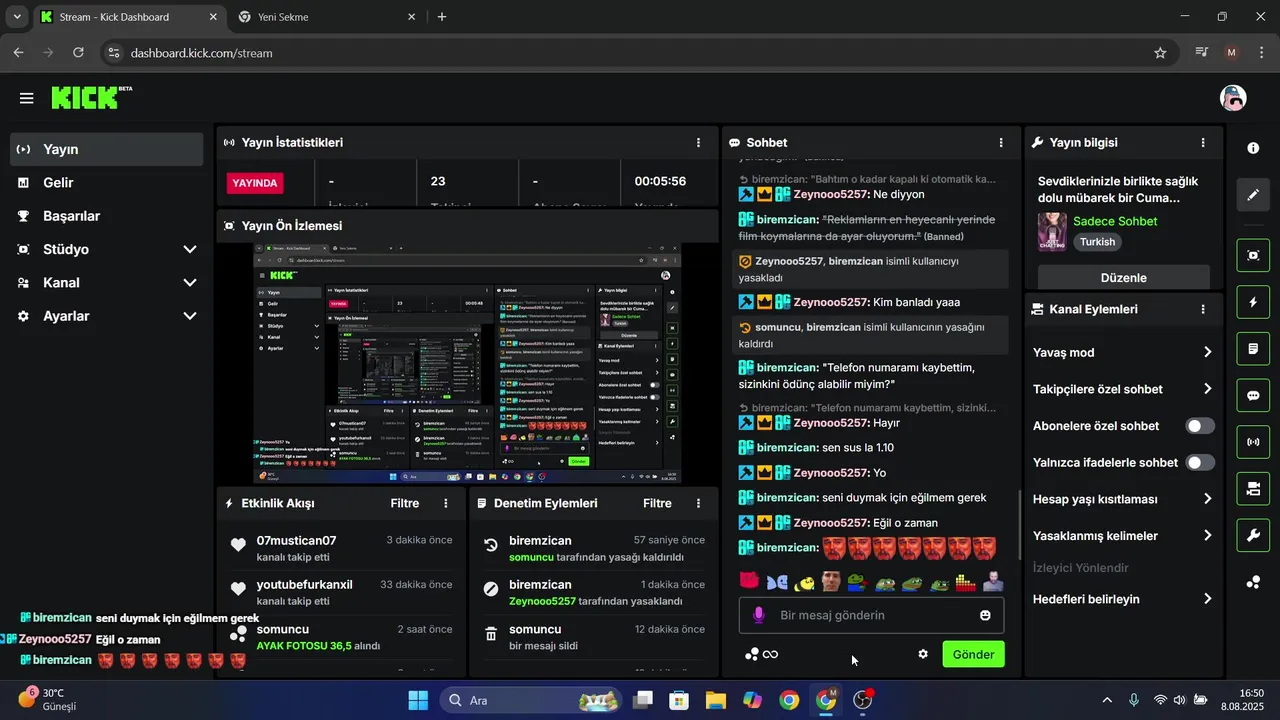The height and width of the screenshot is (720, 1280).
Task: Click the browser address bar
Action: coord(638,53)
